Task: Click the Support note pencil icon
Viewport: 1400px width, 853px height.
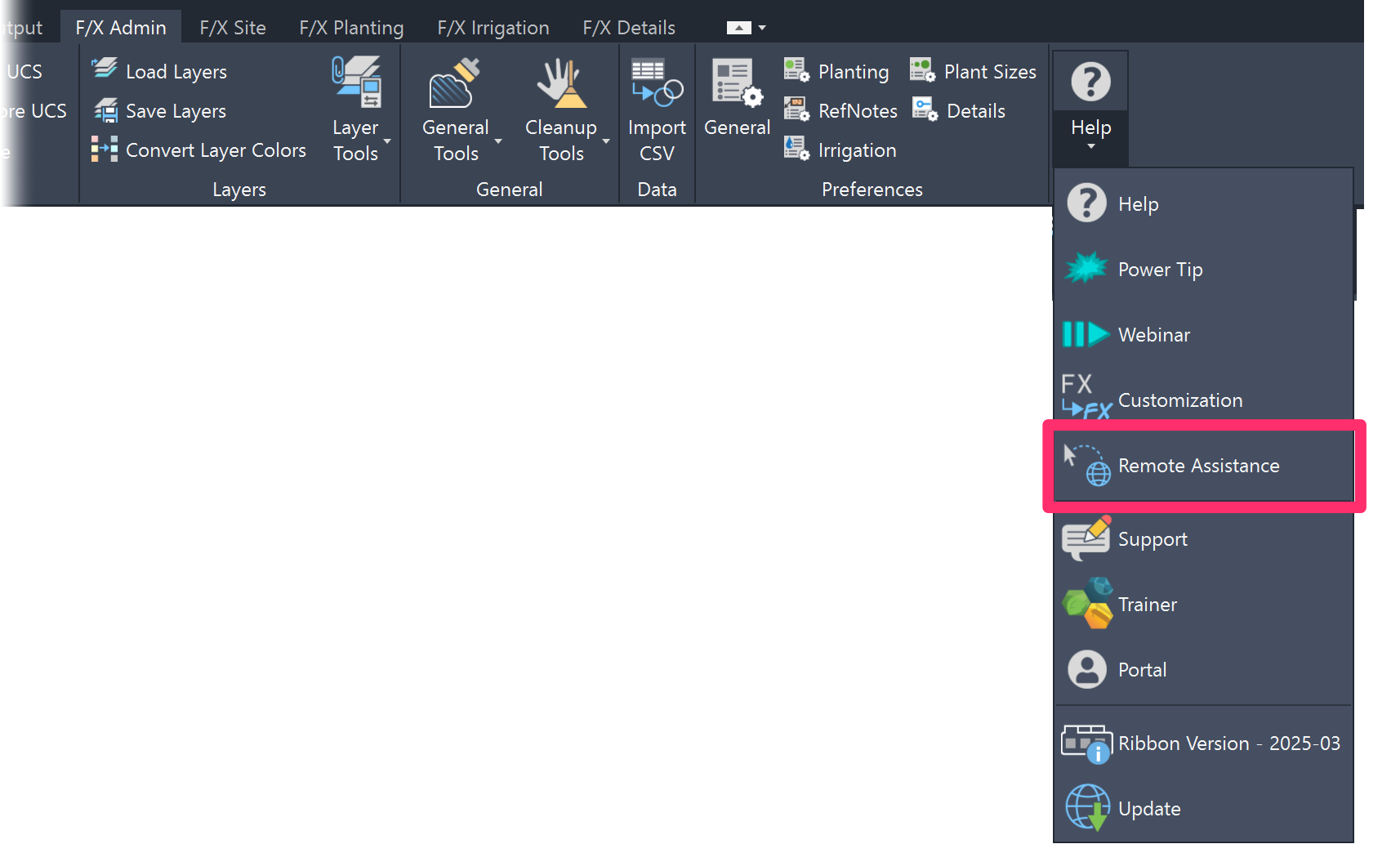Action: point(1086,538)
